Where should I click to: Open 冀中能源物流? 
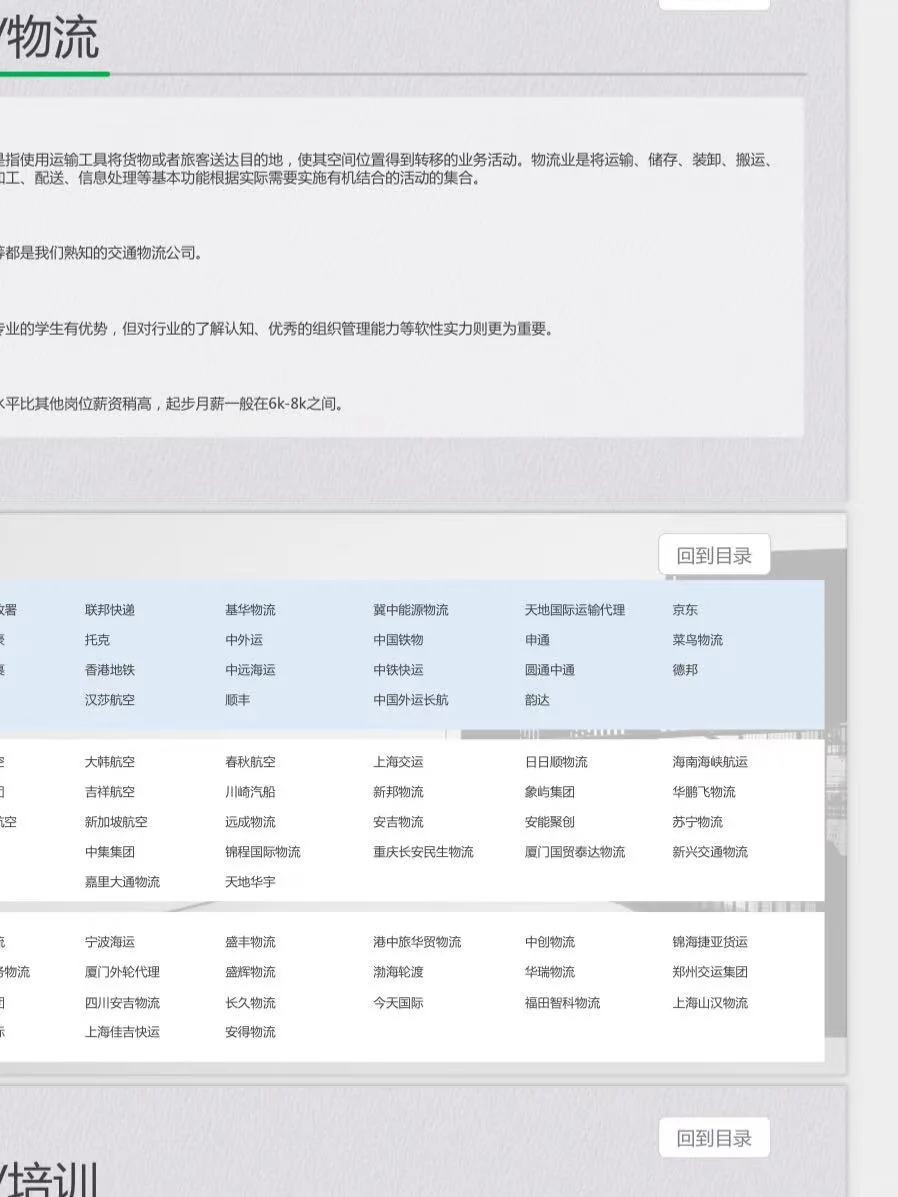click(411, 609)
